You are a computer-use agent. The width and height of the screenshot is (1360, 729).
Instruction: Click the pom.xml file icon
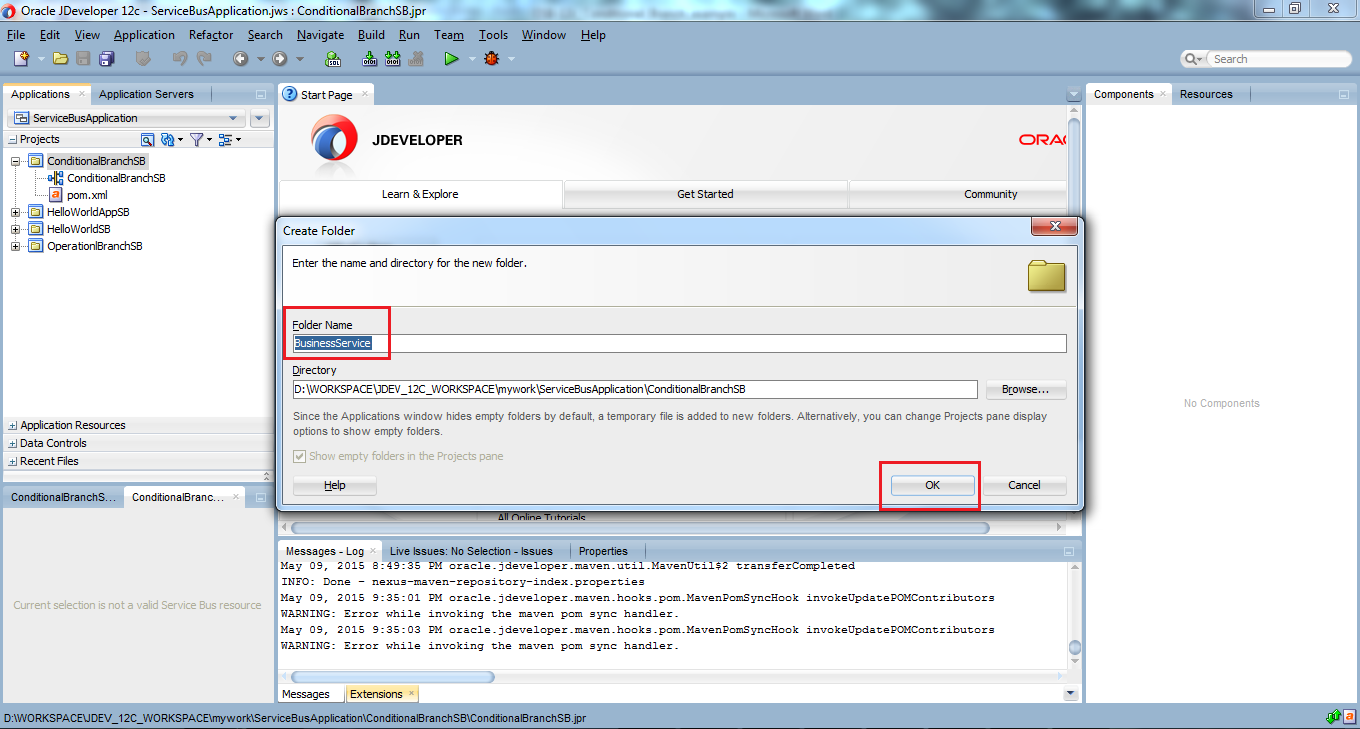tap(56, 195)
